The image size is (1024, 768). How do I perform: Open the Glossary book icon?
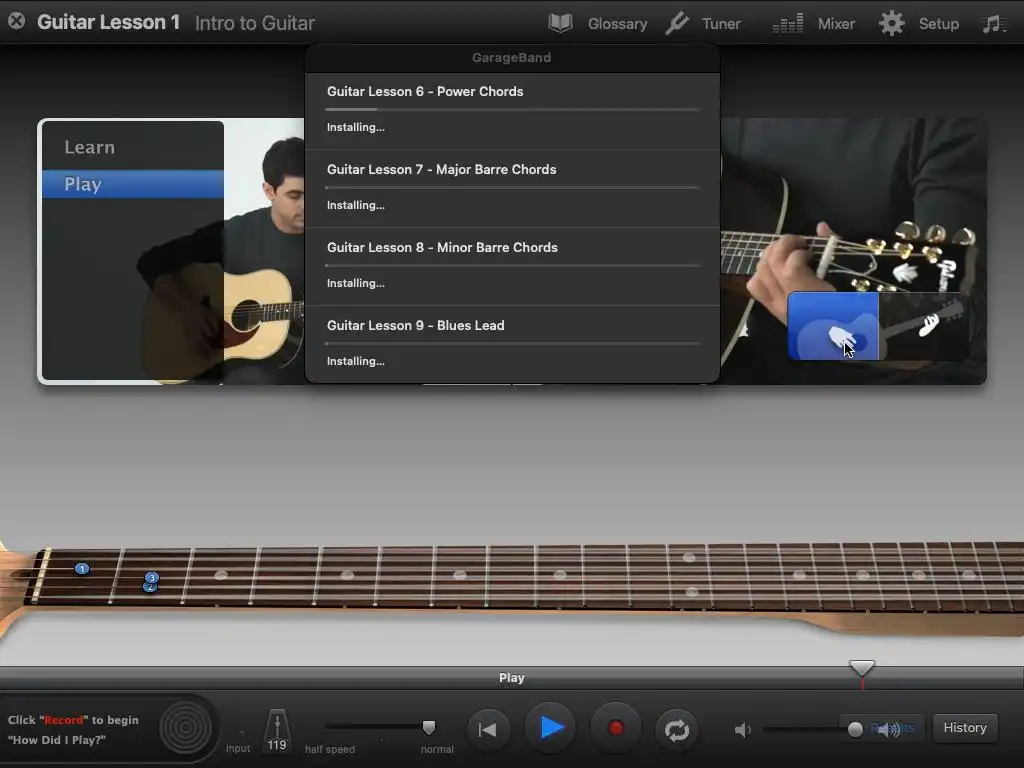[x=560, y=24]
